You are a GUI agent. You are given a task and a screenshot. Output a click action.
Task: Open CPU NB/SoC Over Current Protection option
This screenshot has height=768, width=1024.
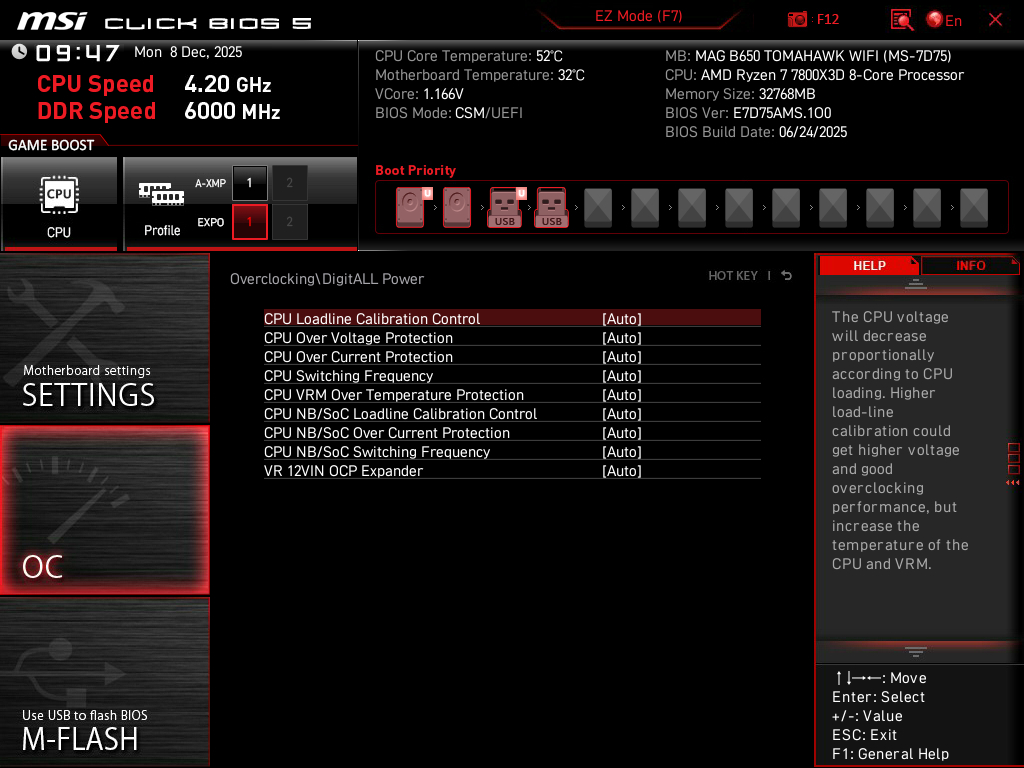[512, 432]
